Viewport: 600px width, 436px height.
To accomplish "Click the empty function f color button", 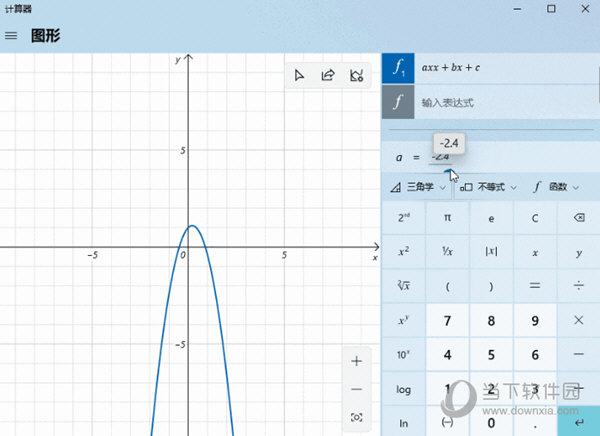I will pyautogui.click(x=398, y=102).
